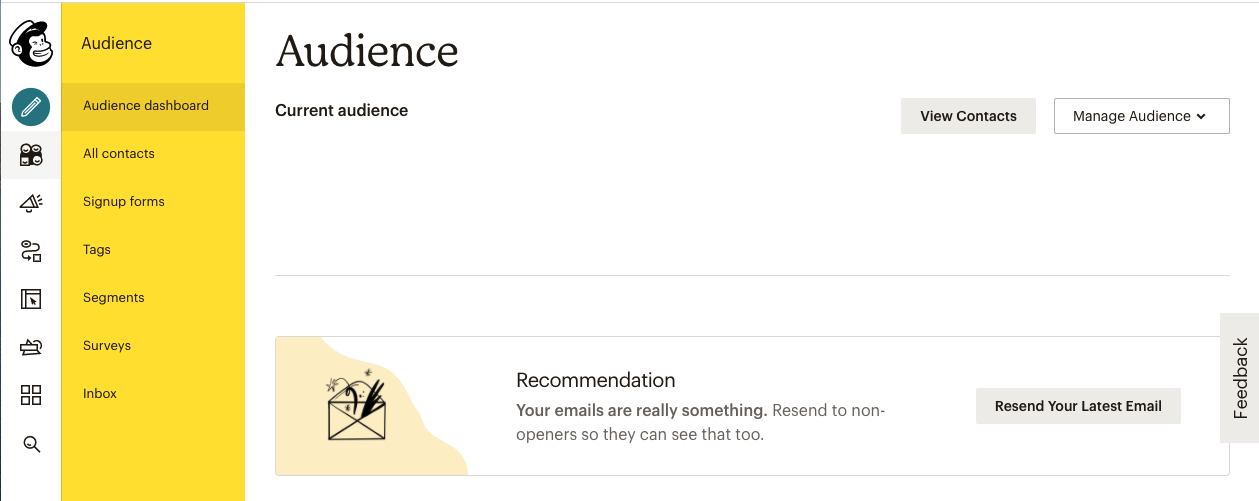Screen dimensions: 1259x501
Task: Click the View Contacts button
Action: pos(968,116)
